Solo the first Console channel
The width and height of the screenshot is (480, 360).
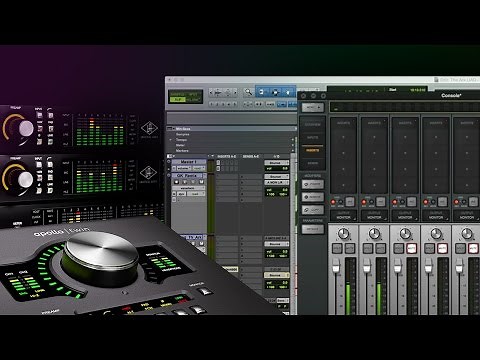[337, 248]
